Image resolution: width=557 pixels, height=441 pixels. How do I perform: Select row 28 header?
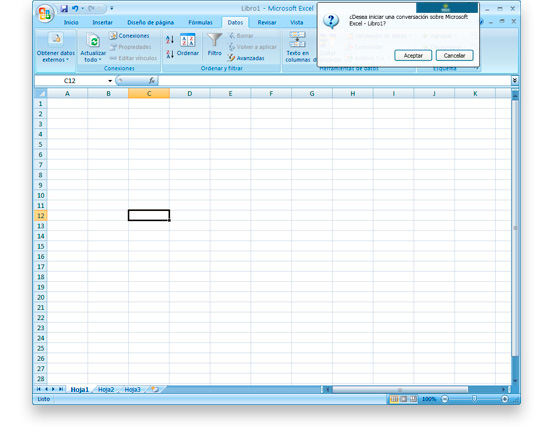[40, 379]
